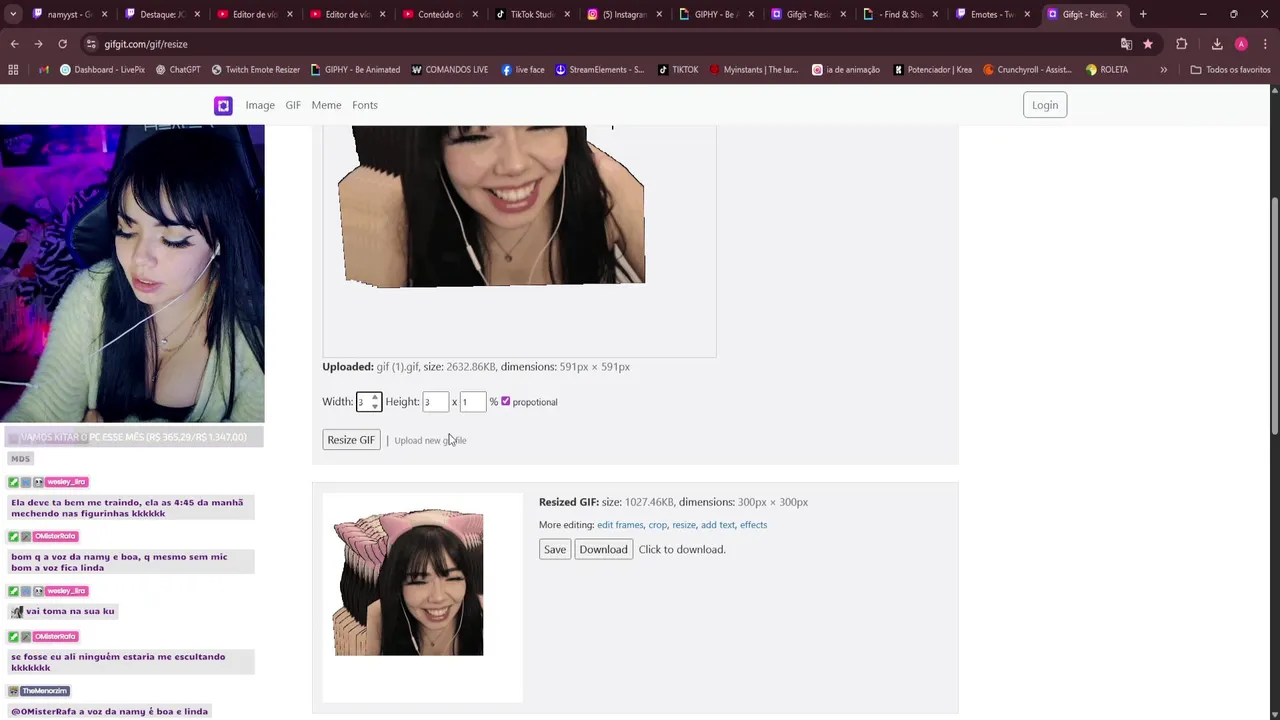Open the downloads icon
Viewport: 1280px width, 720px height.
[1217, 44]
